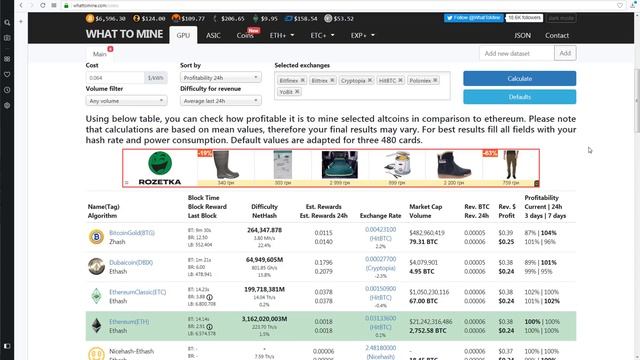
Task: Click the EthereumClassic coin logo
Action: [96, 296]
